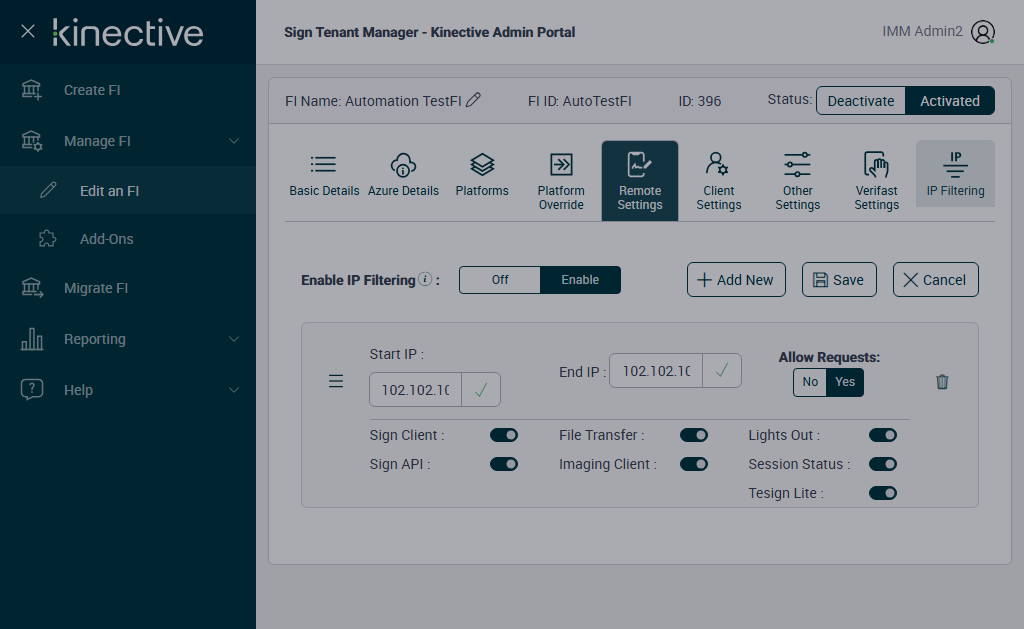Expand the Reporting menu chevron
Image resolution: width=1024 pixels, height=629 pixels.
[x=234, y=339]
